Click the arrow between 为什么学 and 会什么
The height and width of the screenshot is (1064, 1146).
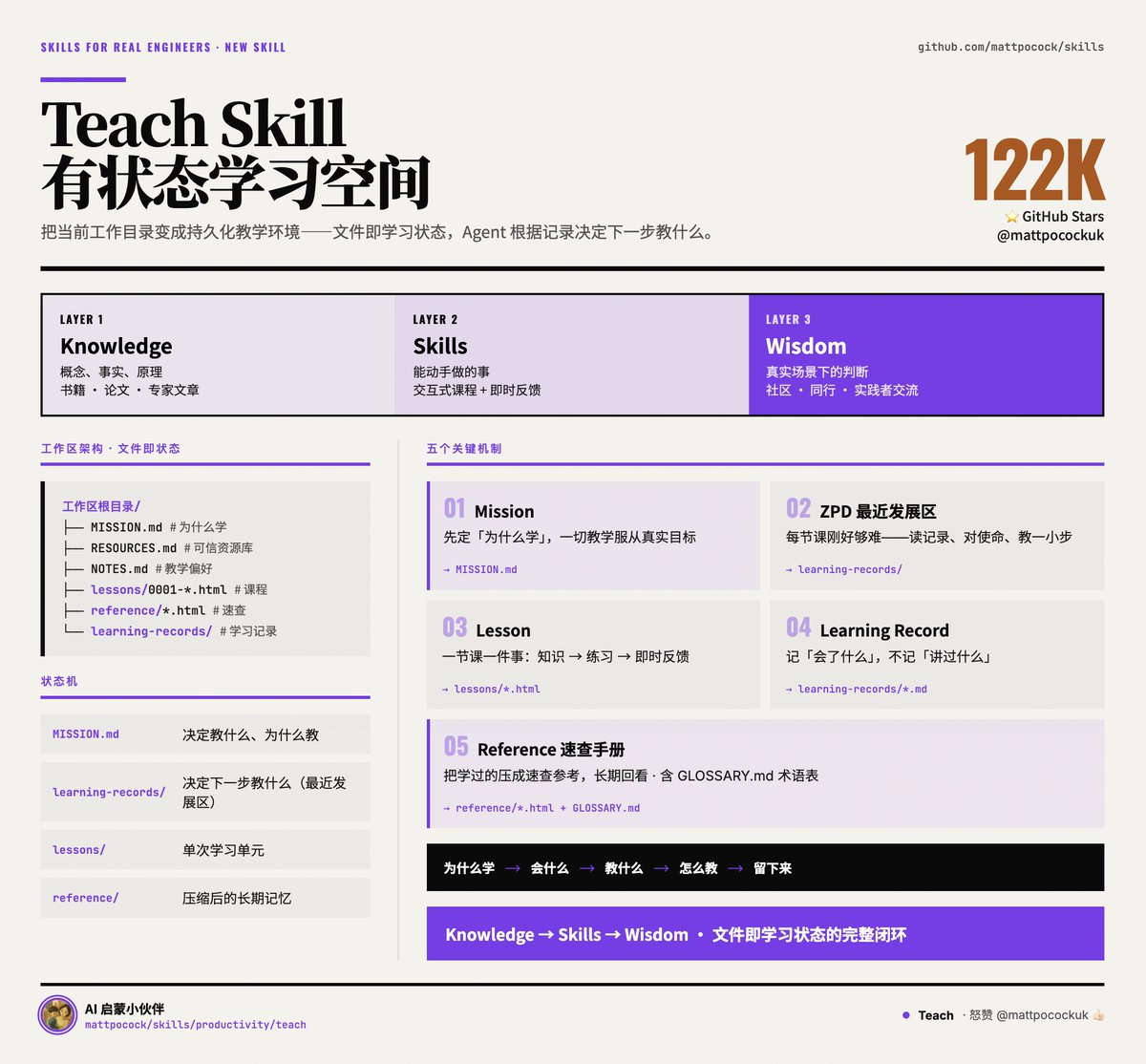pos(513,868)
